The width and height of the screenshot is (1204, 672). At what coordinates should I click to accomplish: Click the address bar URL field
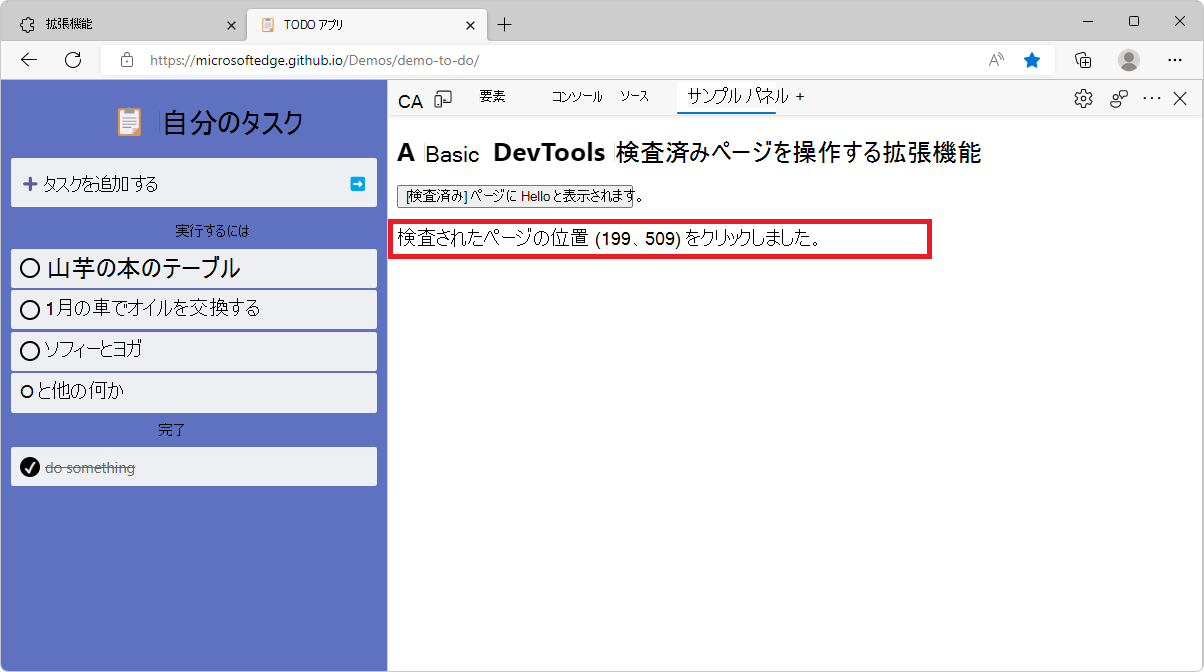tap(300, 60)
